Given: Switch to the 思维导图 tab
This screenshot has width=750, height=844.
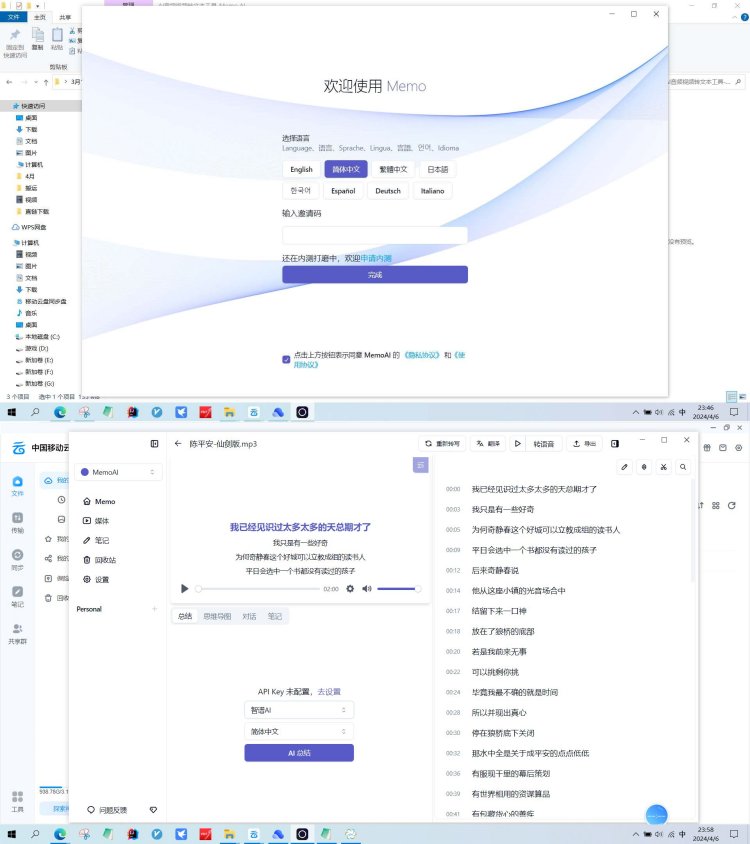Looking at the screenshot, I should 217,616.
